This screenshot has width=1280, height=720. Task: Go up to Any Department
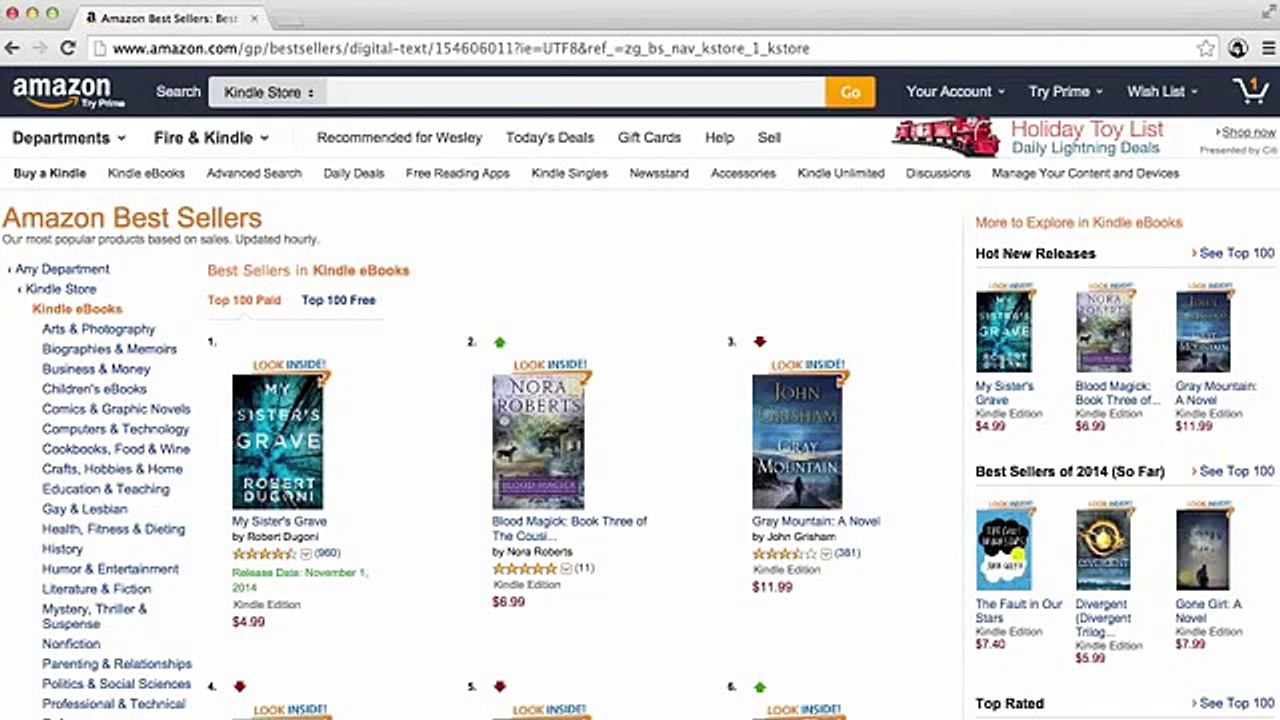pyautogui.click(x=62, y=269)
